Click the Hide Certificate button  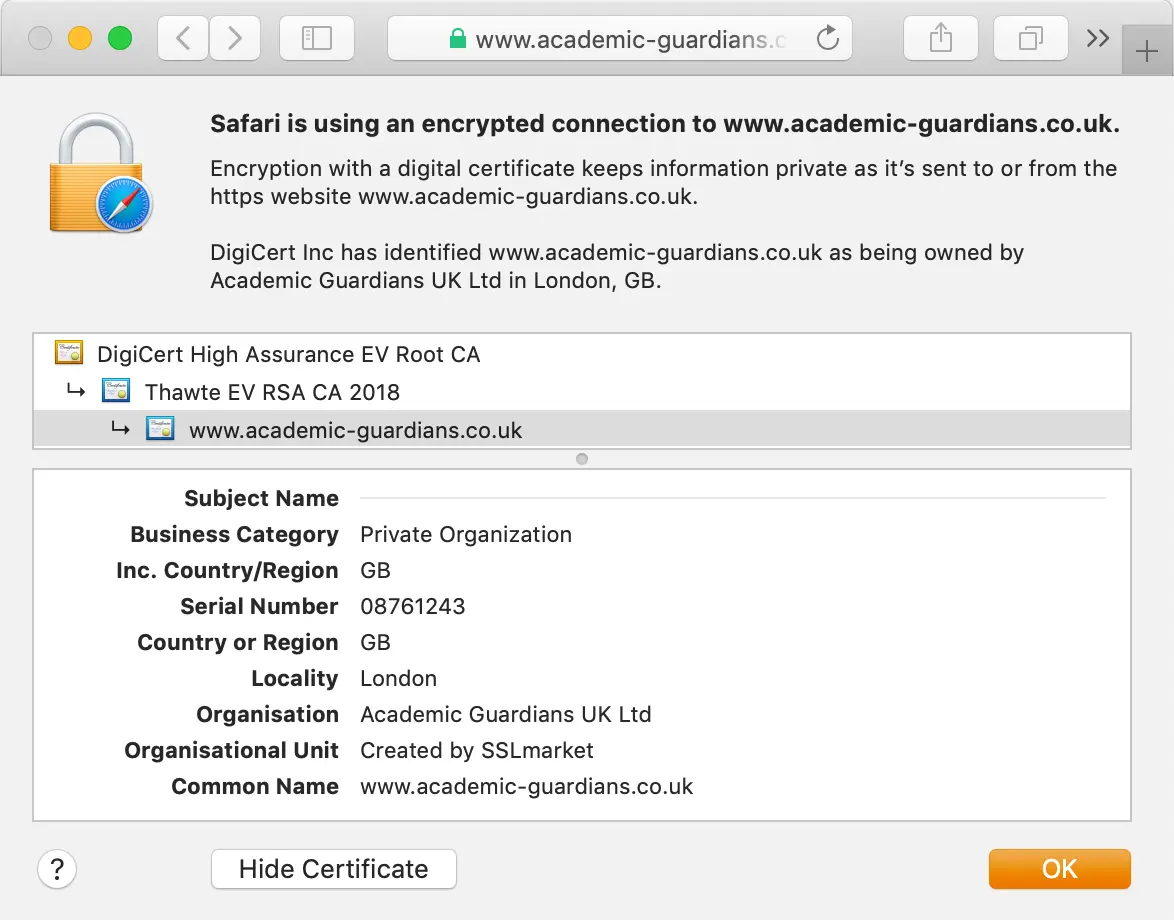point(334,869)
